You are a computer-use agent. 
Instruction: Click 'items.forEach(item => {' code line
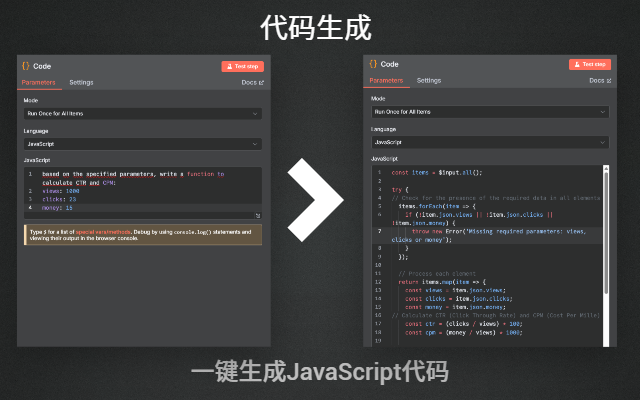click(437, 206)
